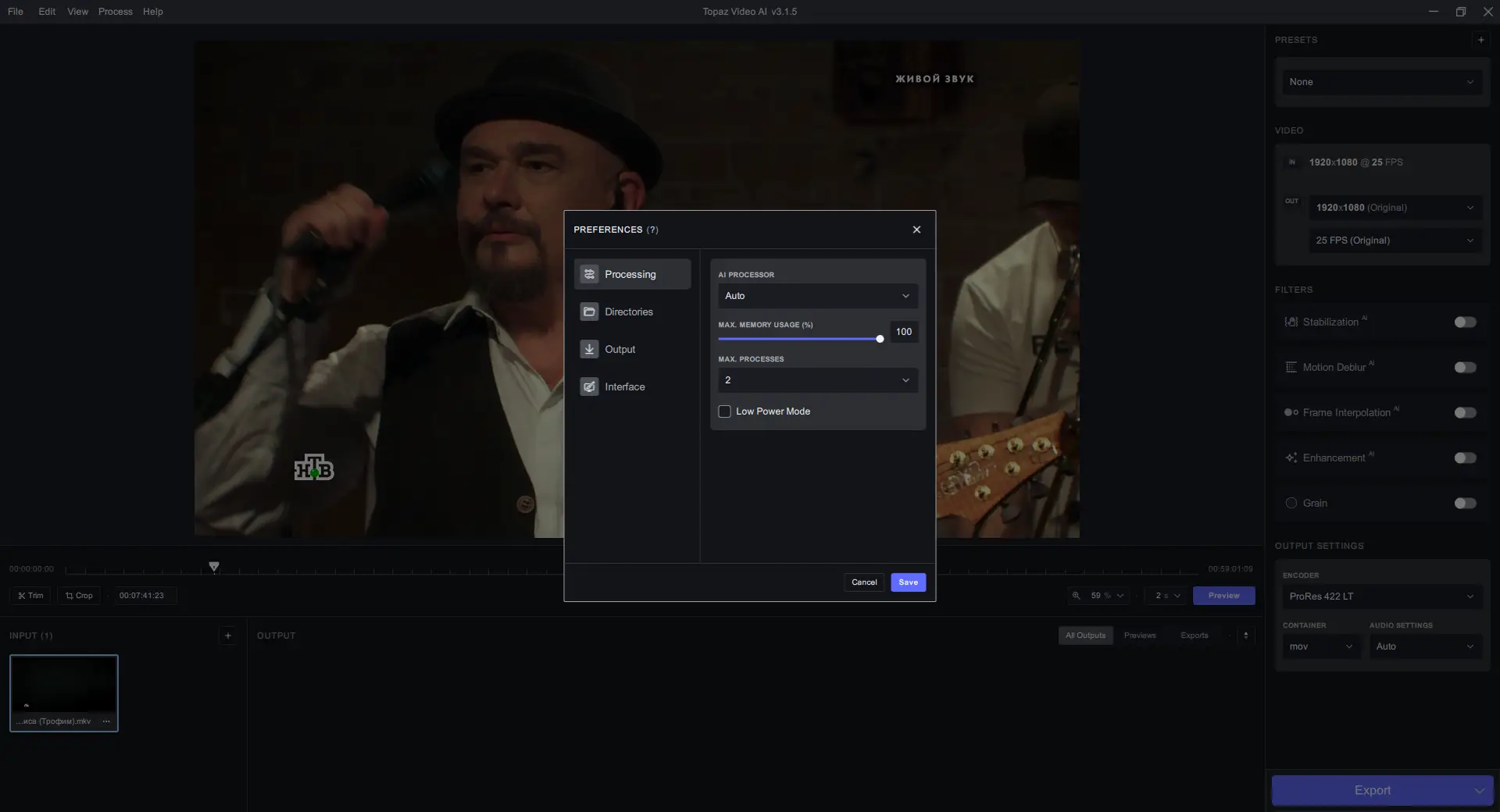Open the input clip more options menu
This screenshot has height=812, width=1500.
pos(106,721)
